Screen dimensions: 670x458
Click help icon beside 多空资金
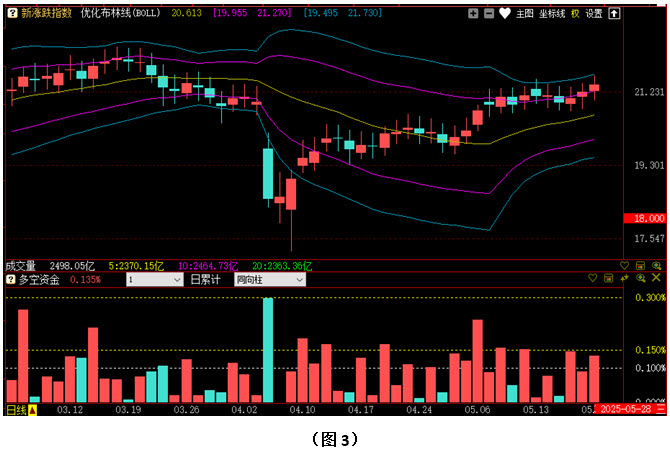click(x=11, y=279)
